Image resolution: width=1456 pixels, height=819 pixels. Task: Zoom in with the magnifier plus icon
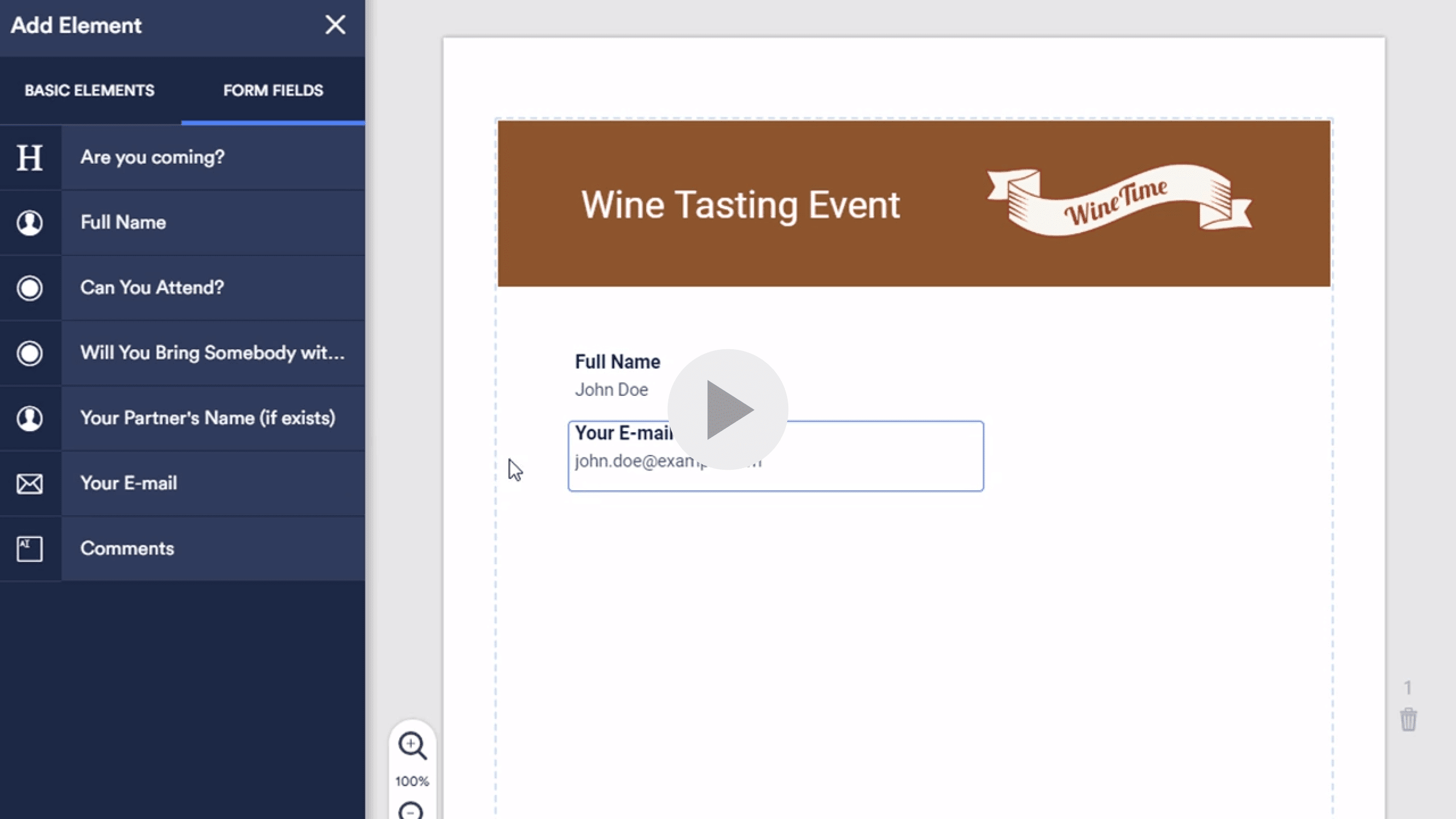412,745
